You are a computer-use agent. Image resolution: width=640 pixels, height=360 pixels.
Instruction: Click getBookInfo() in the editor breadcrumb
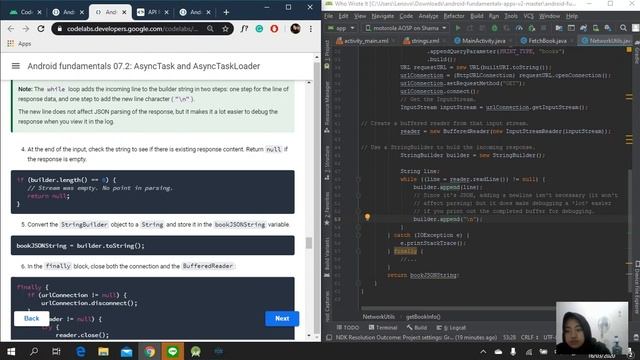click(x=423, y=316)
